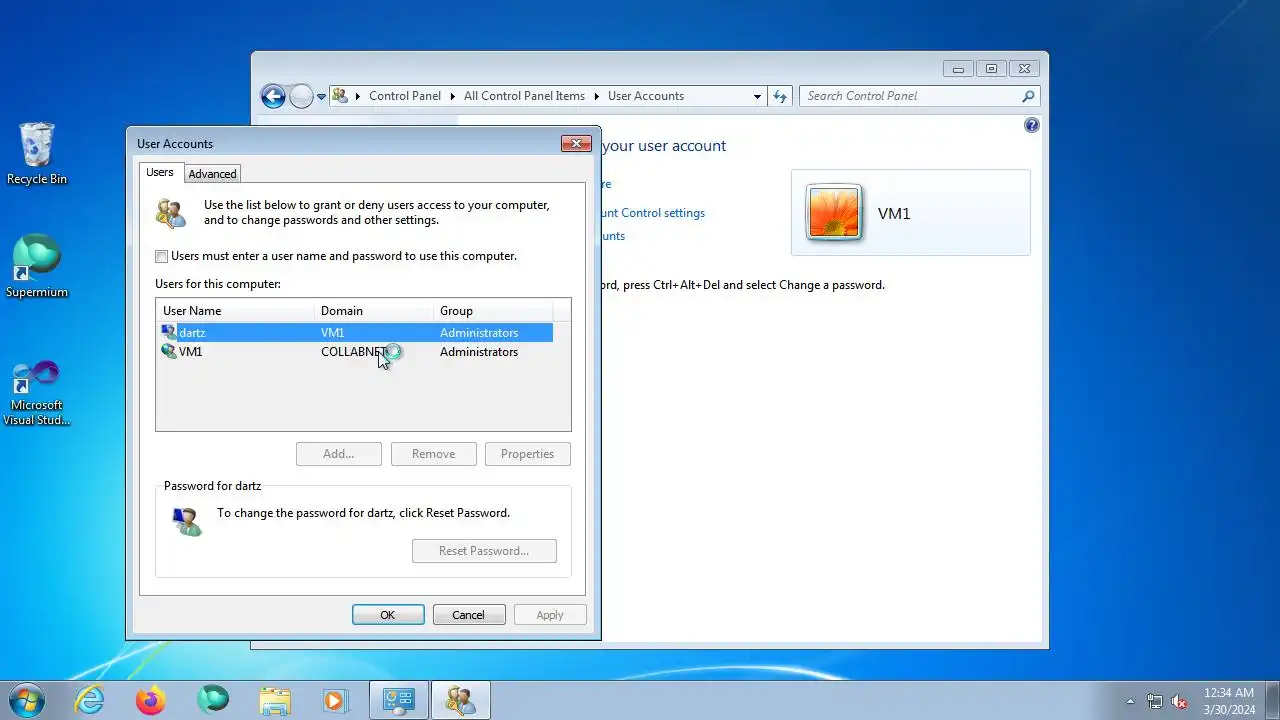Open User Account Control settings link

coord(654,213)
